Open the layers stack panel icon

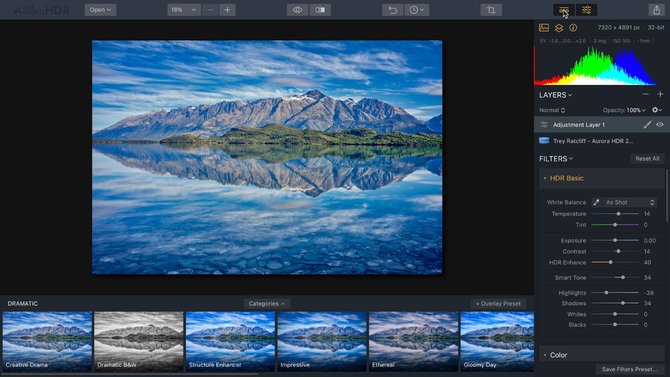[x=558, y=28]
